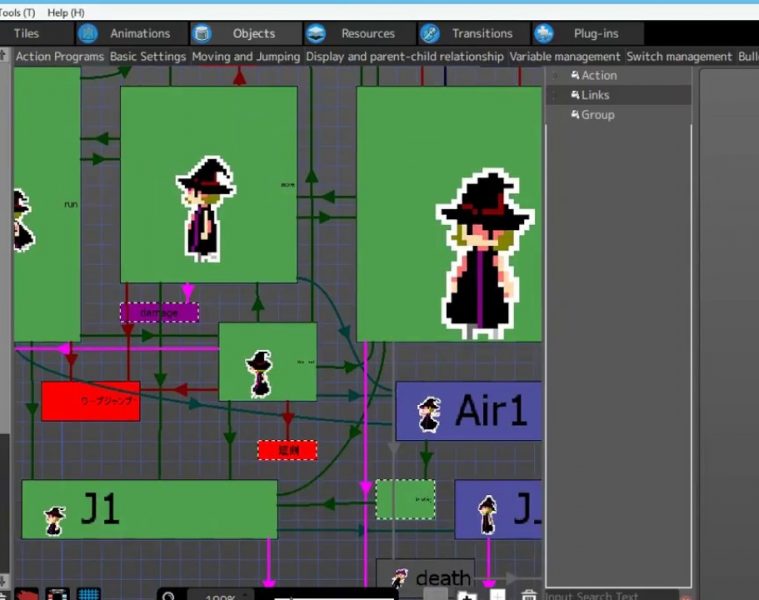Expand the Action tree entry
This screenshot has height=600, width=759.
pos(555,75)
